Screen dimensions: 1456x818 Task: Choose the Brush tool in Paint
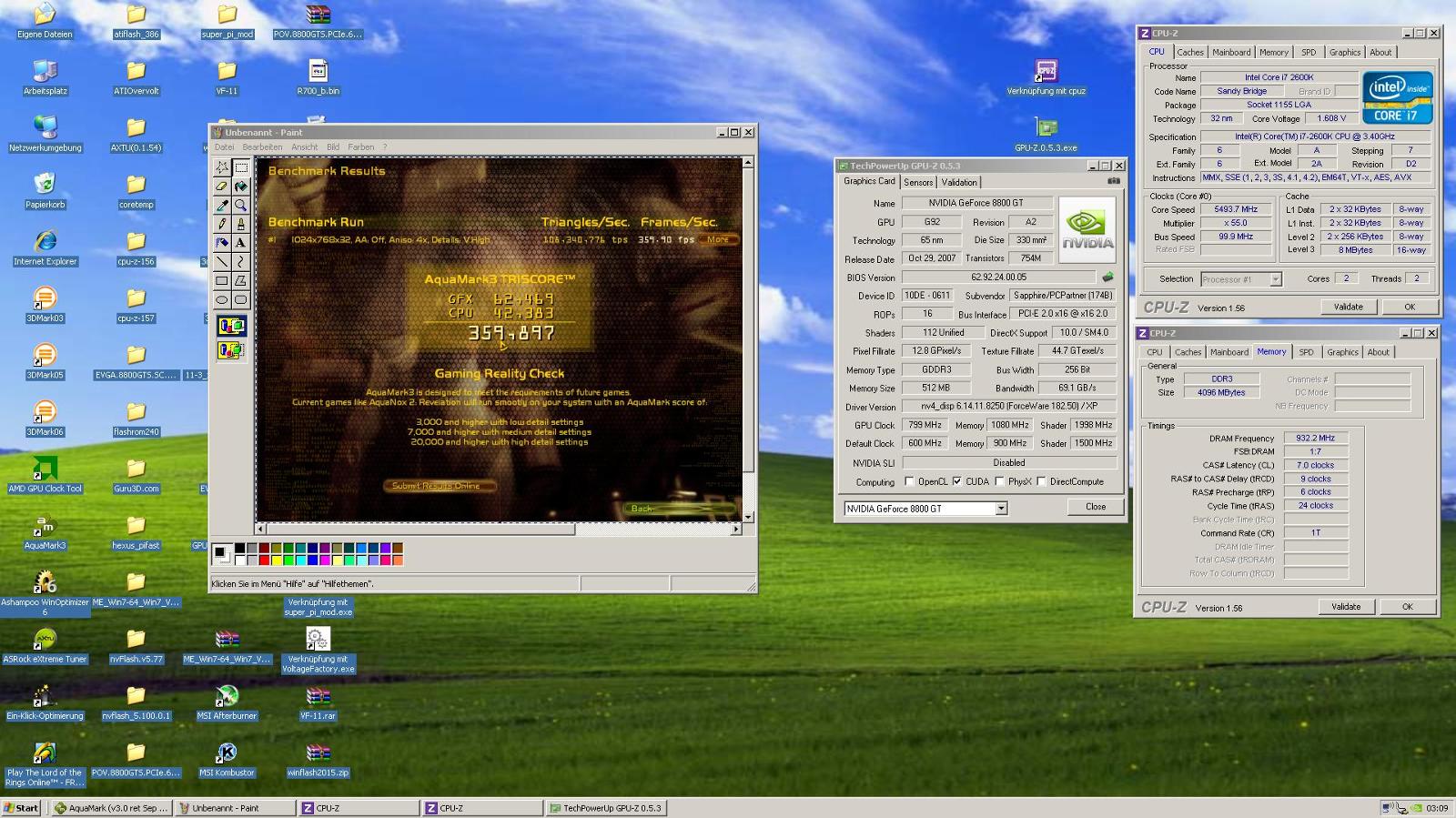(240, 224)
